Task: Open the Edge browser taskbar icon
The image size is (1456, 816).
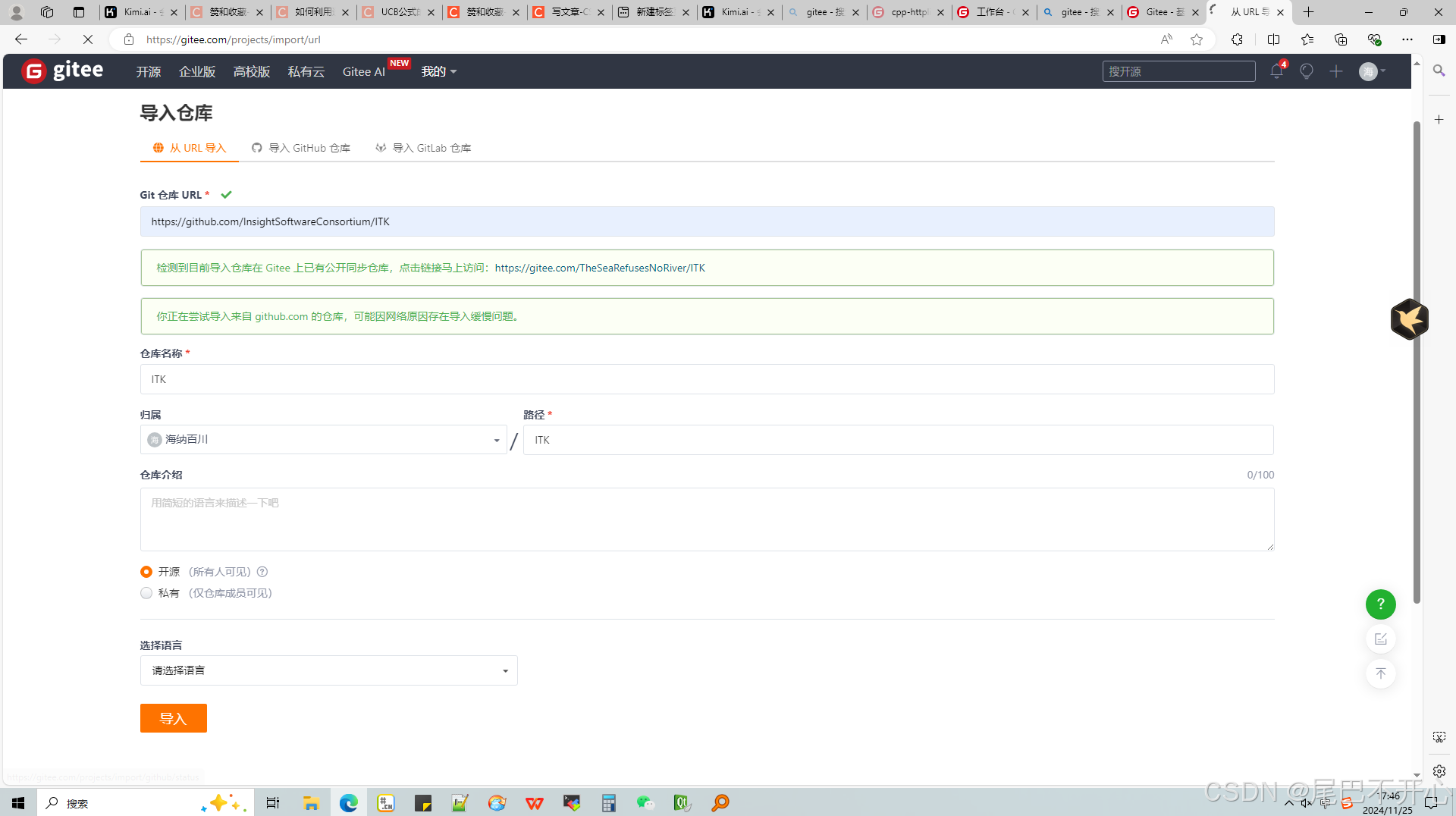Action: coord(348,802)
